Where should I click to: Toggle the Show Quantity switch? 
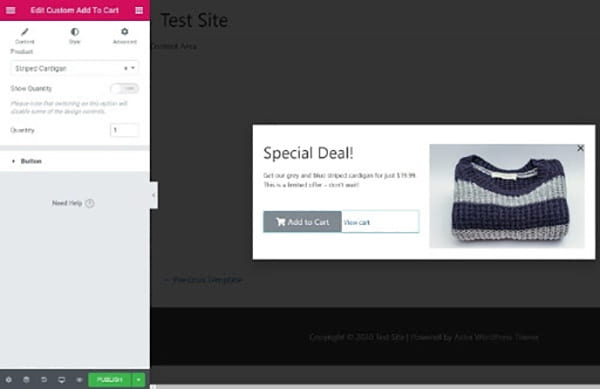click(124, 88)
